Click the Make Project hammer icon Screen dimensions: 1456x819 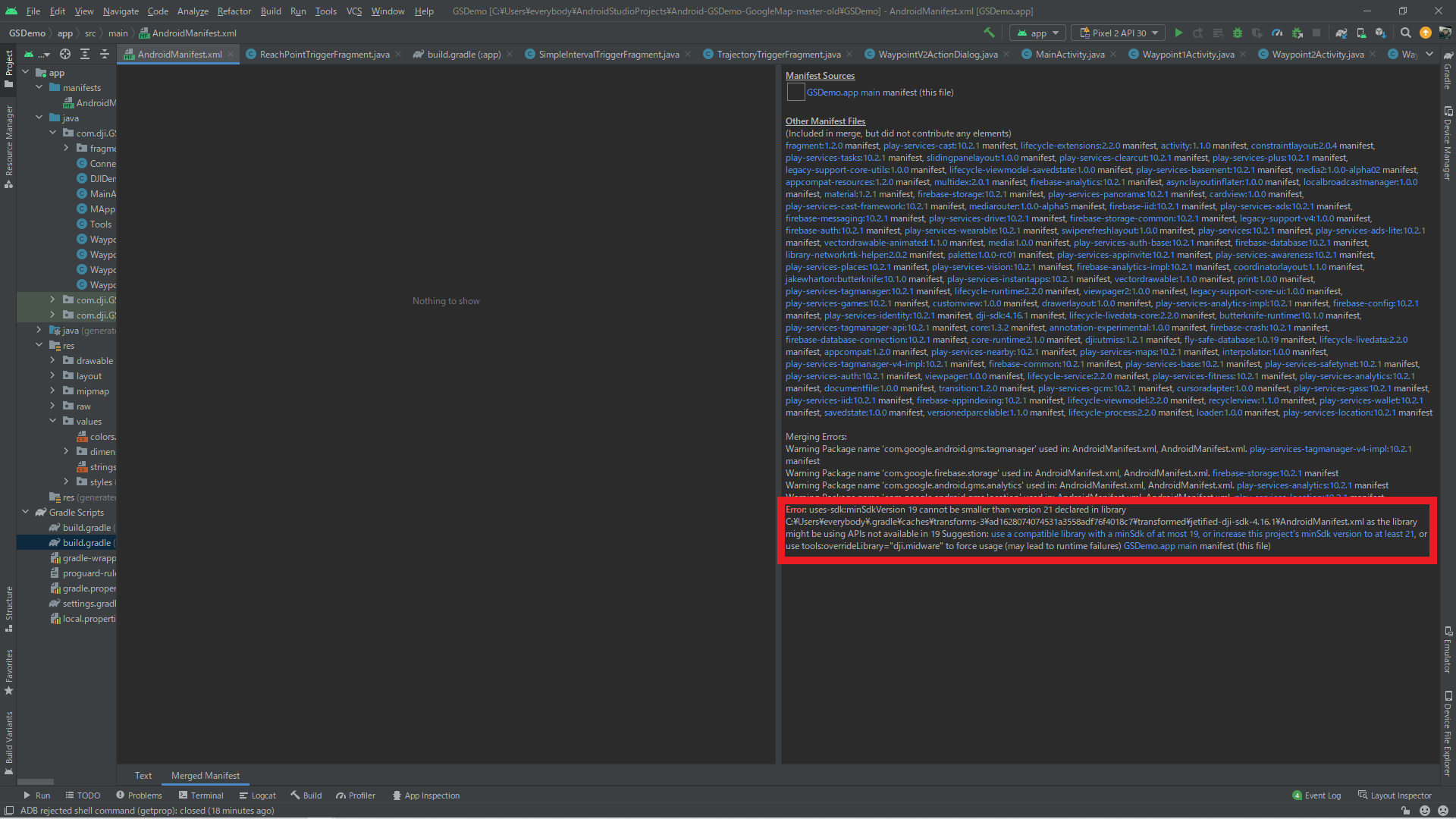pyautogui.click(x=989, y=33)
